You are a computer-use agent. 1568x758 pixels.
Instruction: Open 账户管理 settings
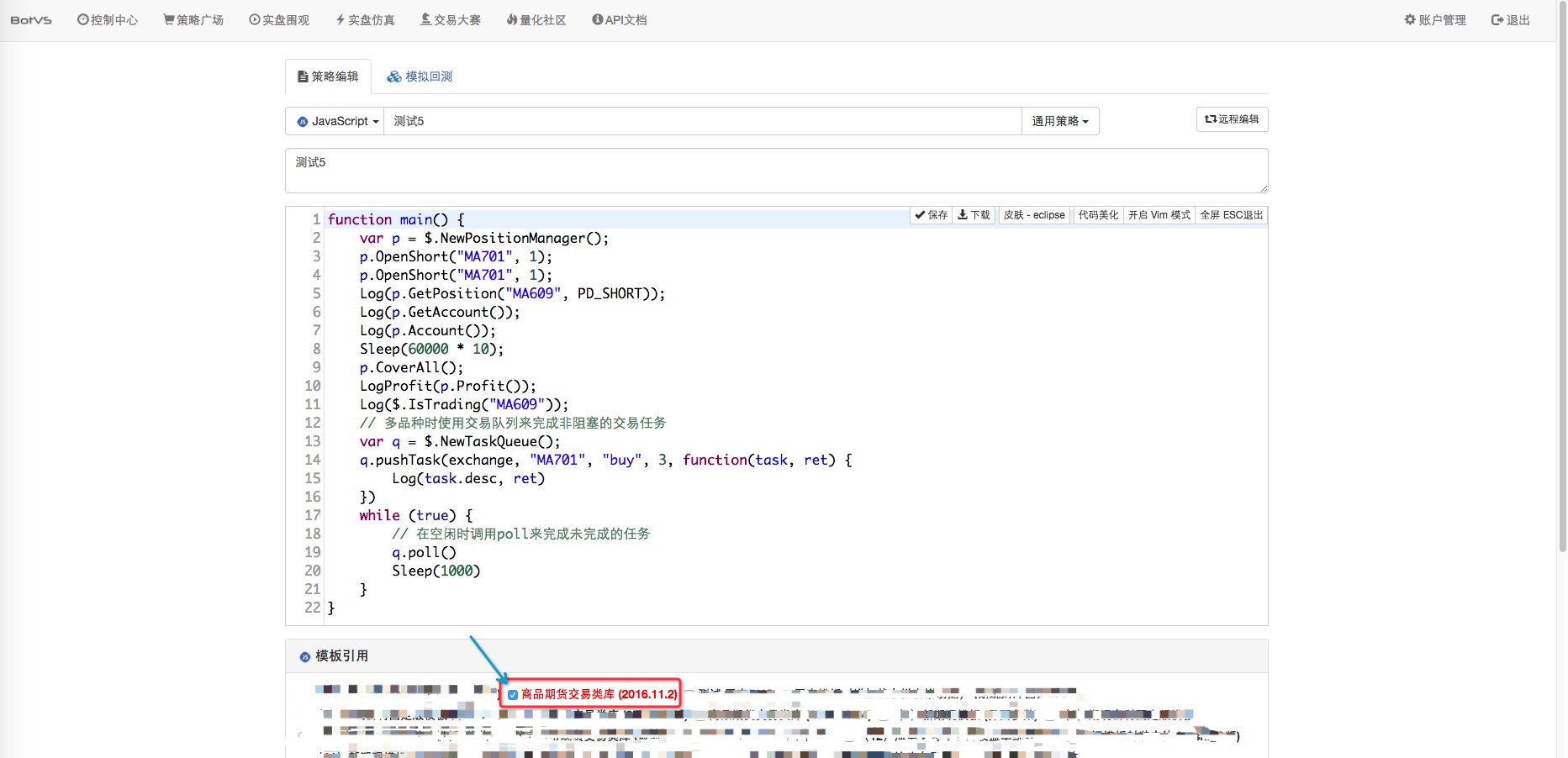[x=1435, y=20]
